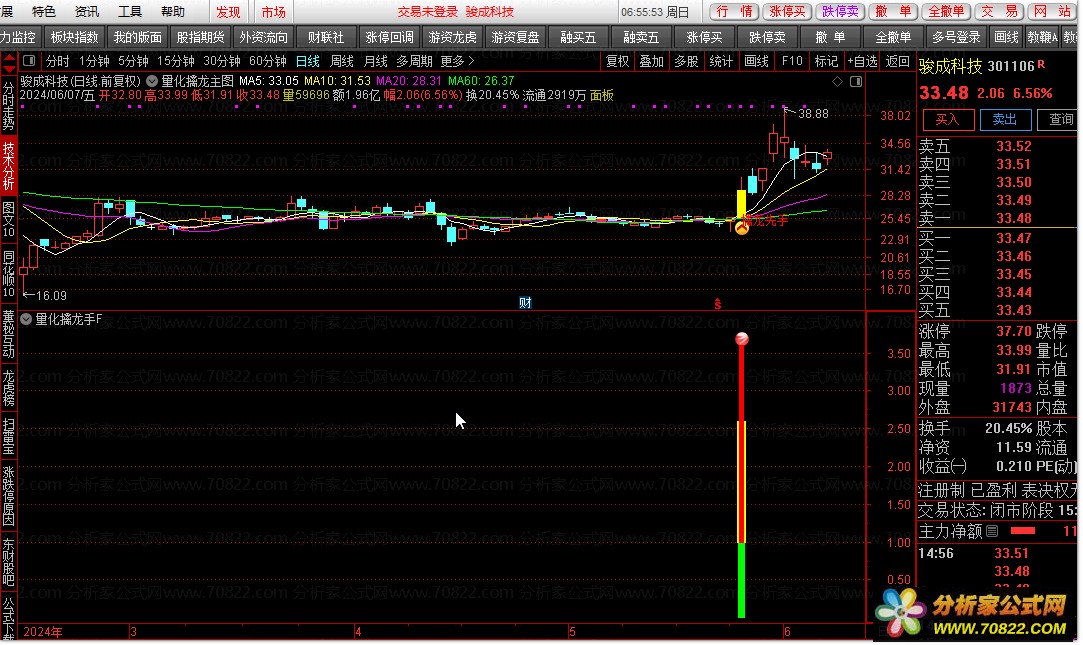This screenshot has height=645, width=1083.
Task: Open the 多周期 multi-period view
Action: click(x=414, y=61)
